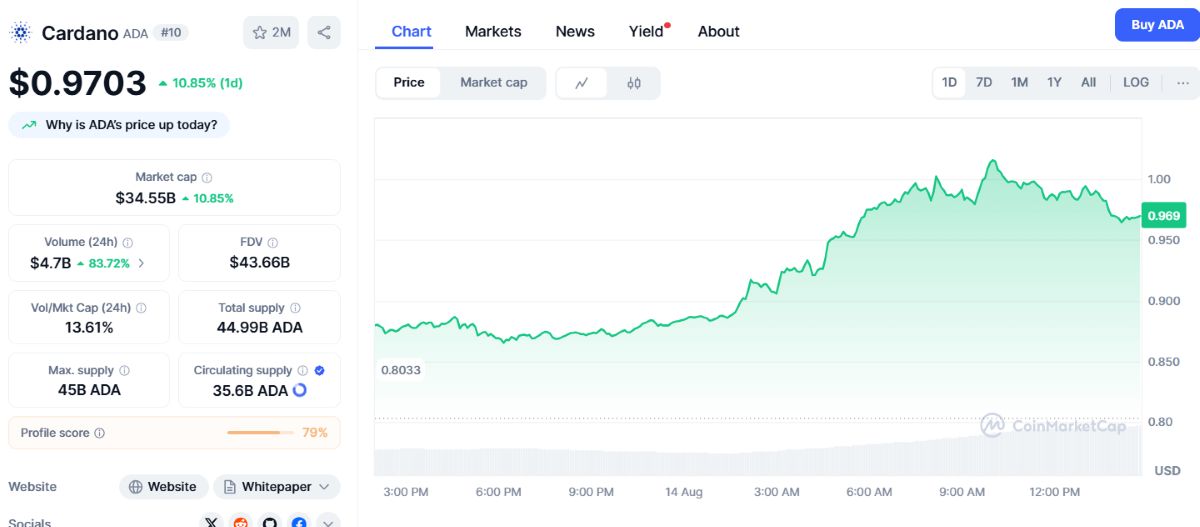1200x527 pixels.
Task: Set chart range to 1M
Action: tap(1019, 83)
